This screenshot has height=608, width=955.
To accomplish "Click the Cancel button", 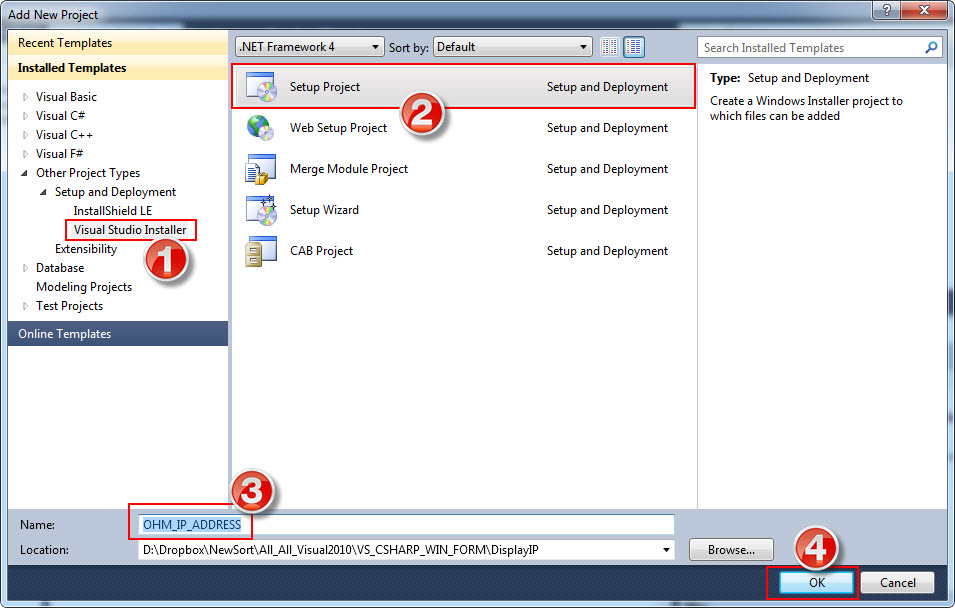I will click(897, 582).
